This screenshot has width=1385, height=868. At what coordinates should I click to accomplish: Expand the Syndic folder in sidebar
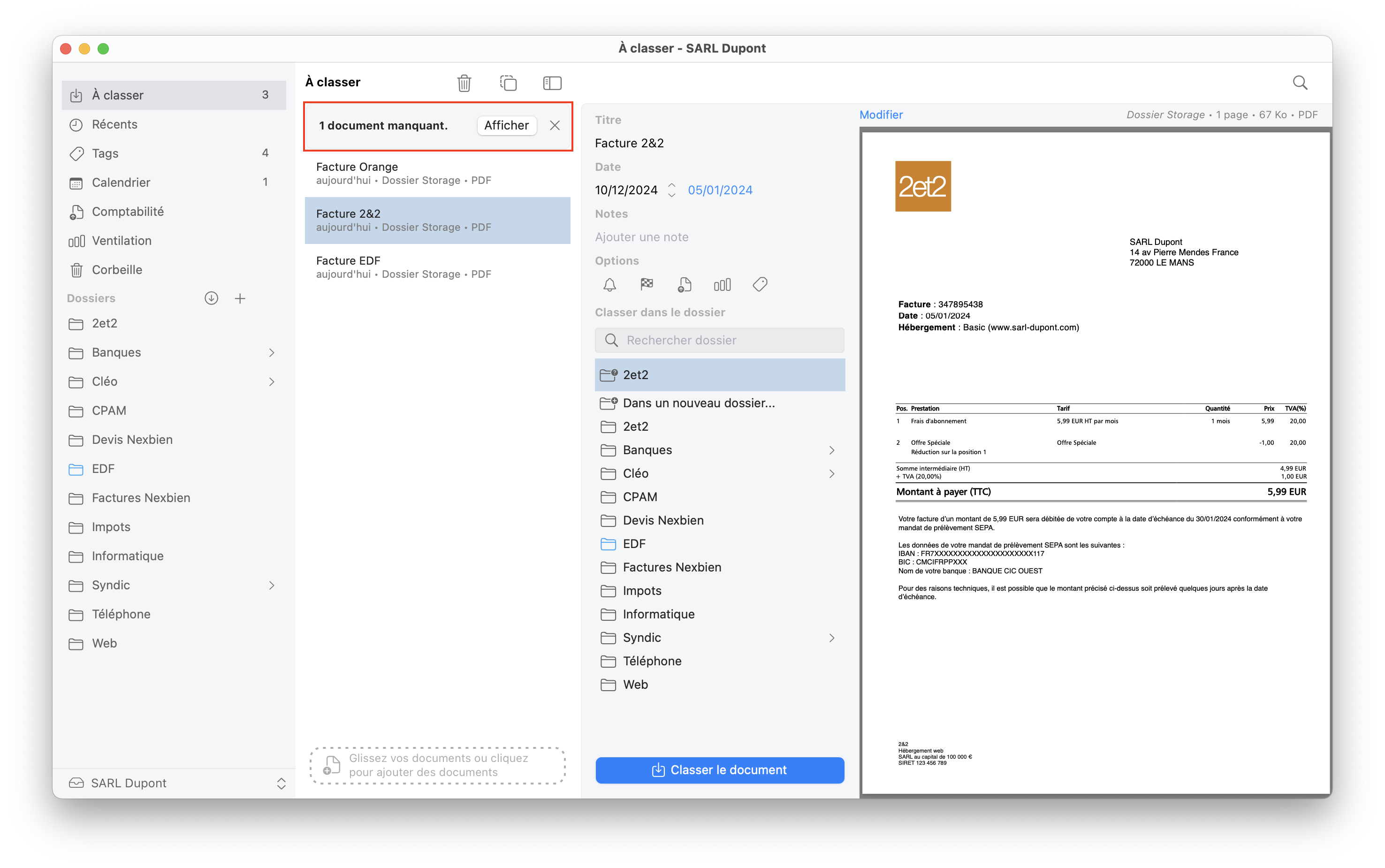point(272,586)
